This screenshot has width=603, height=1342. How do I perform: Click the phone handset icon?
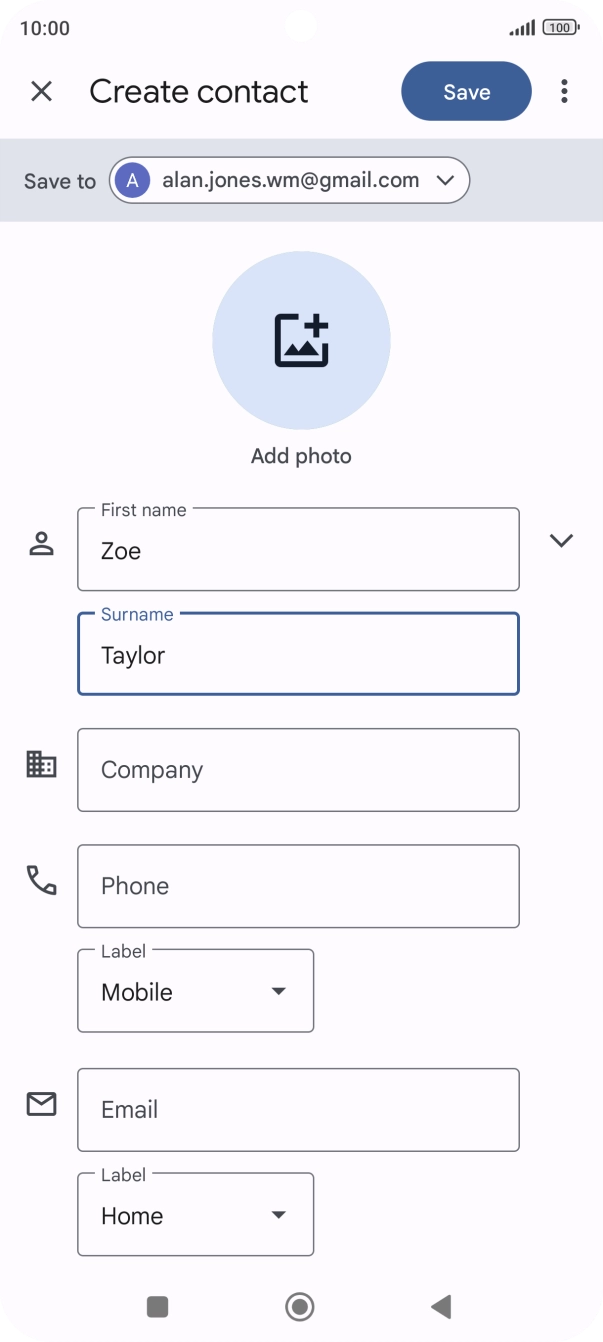tap(41, 879)
